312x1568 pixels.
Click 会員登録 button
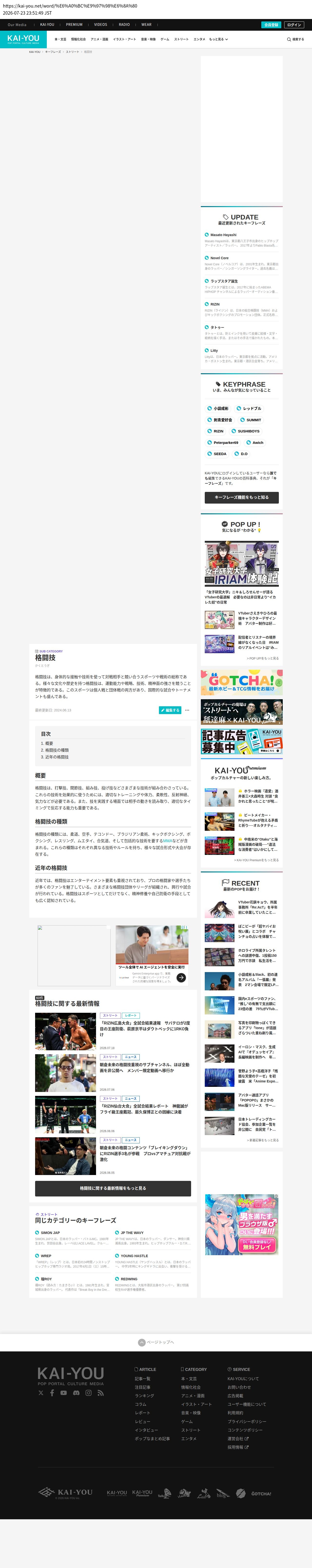pos(271,25)
